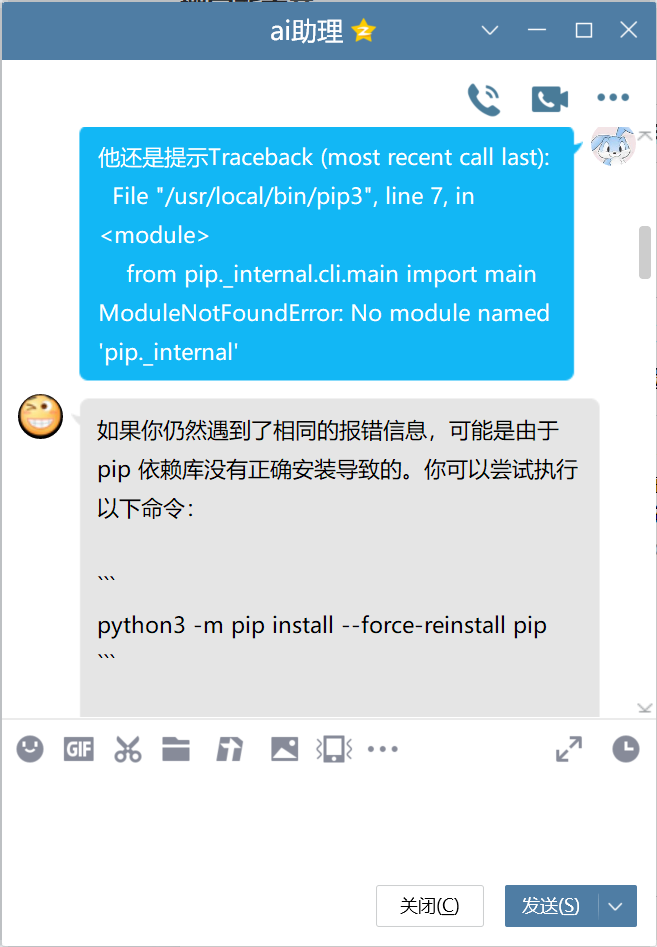This screenshot has width=657, height=947.
Task: Click the scroll down arrow in chat
Action: (645, 708)
